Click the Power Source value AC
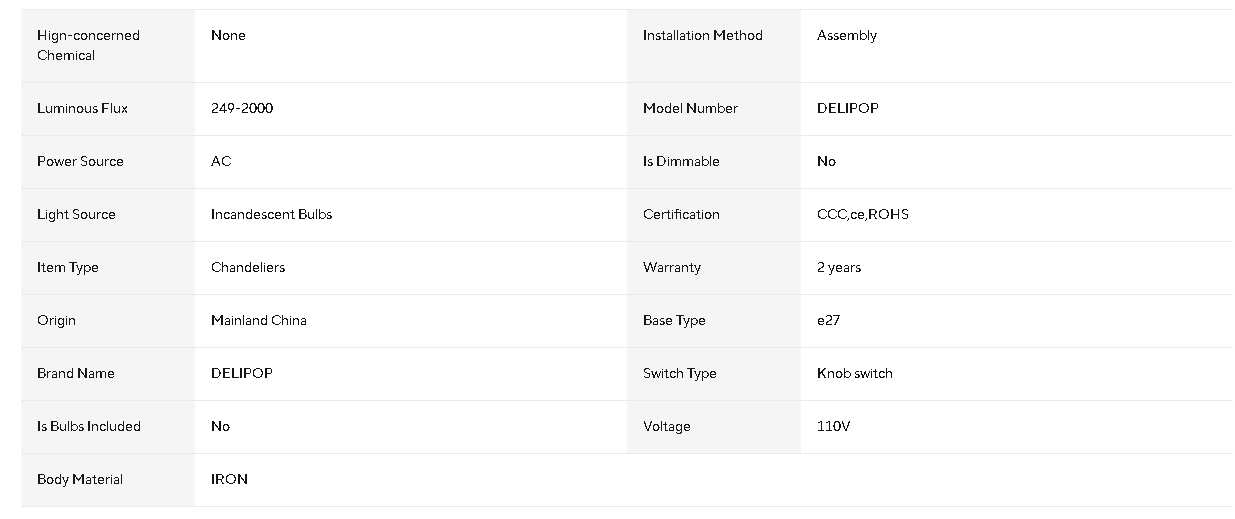Viewport: 1235px width, 519px height. (221, 161)
